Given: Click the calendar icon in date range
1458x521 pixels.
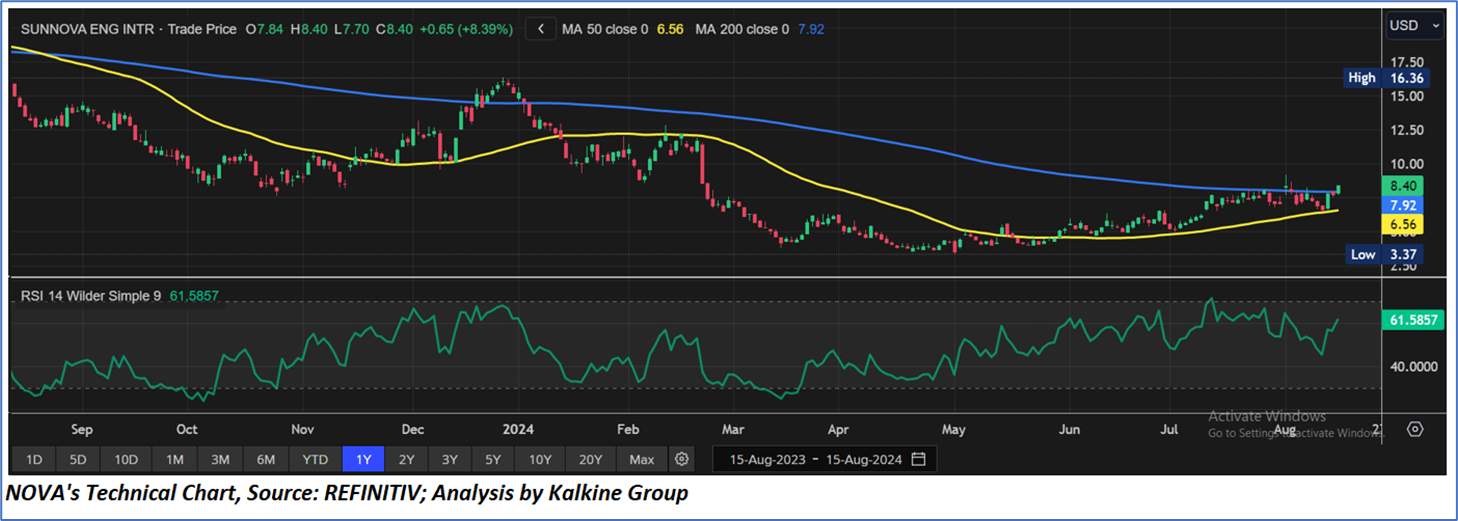Looking at the screenshot, I should click(x=919, y=459).
